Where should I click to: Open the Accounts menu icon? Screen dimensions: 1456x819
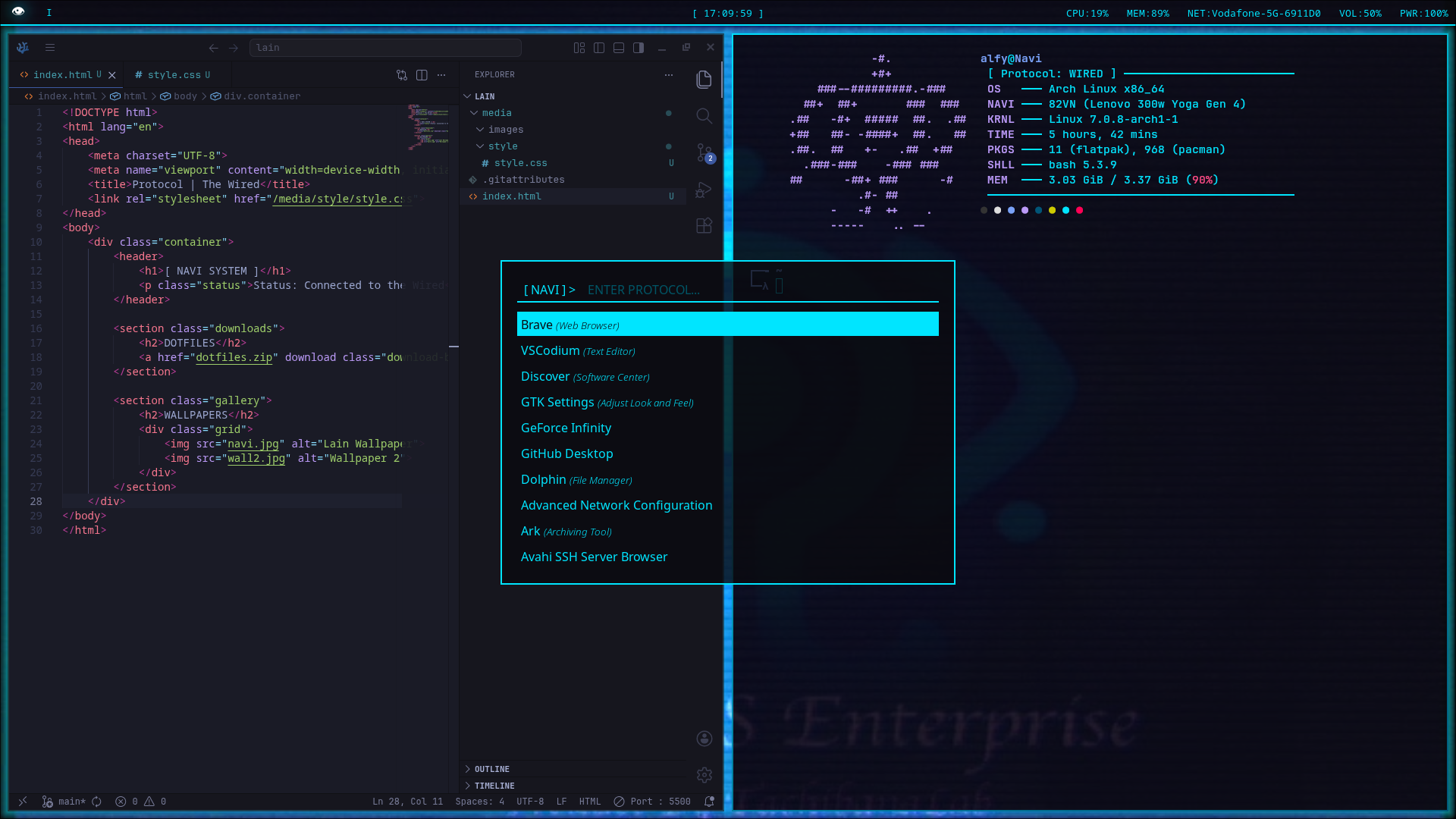coord(704,739)
